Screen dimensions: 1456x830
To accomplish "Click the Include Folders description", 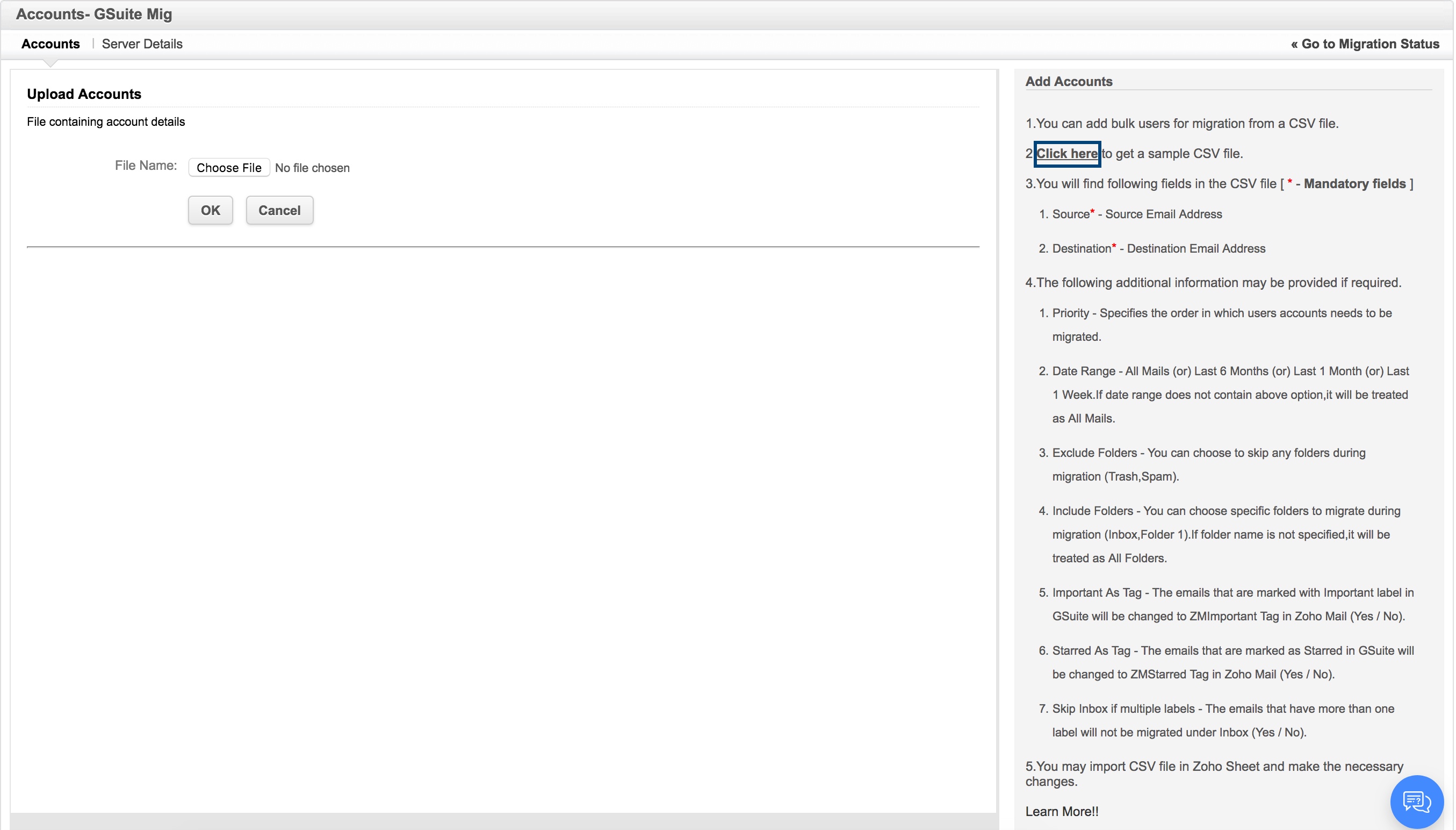I will (1227, 534).
